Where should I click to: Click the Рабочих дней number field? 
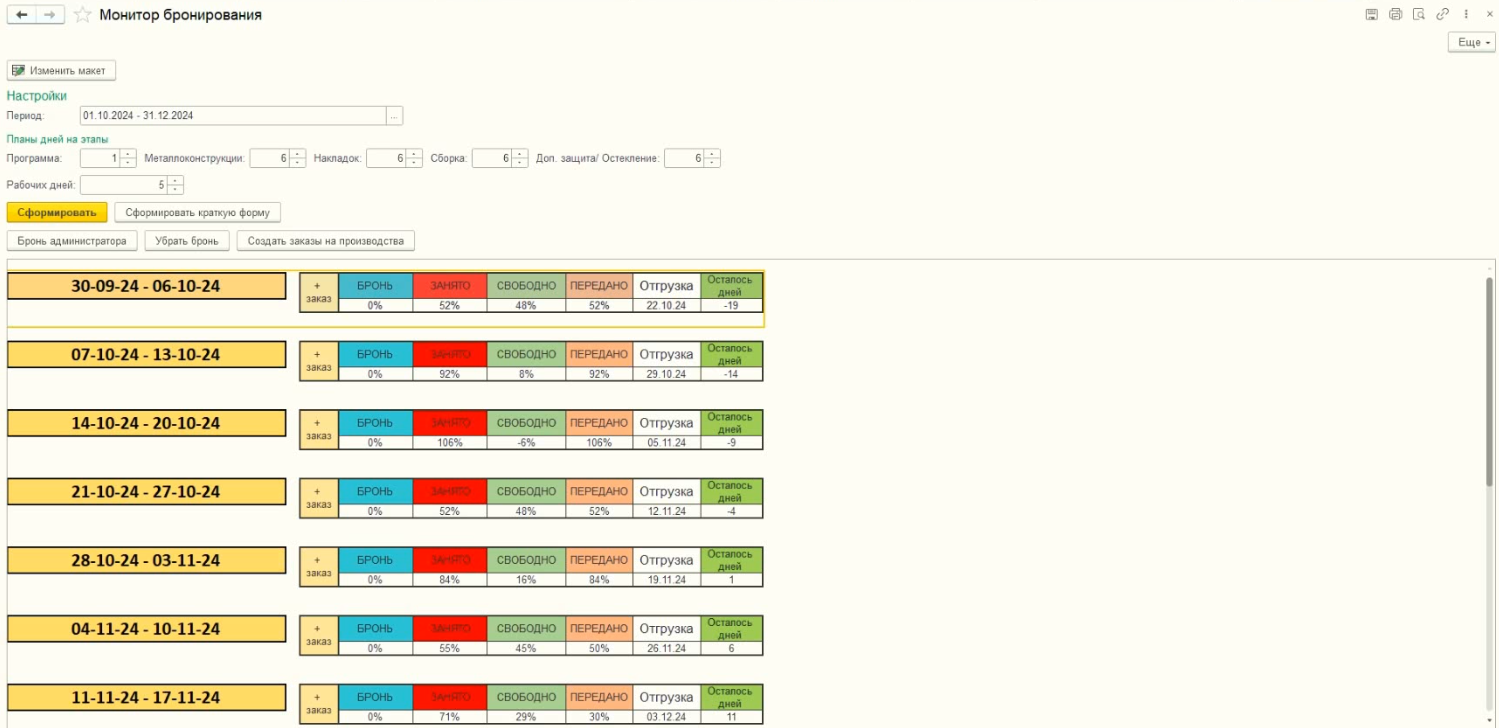click(123, 185)
